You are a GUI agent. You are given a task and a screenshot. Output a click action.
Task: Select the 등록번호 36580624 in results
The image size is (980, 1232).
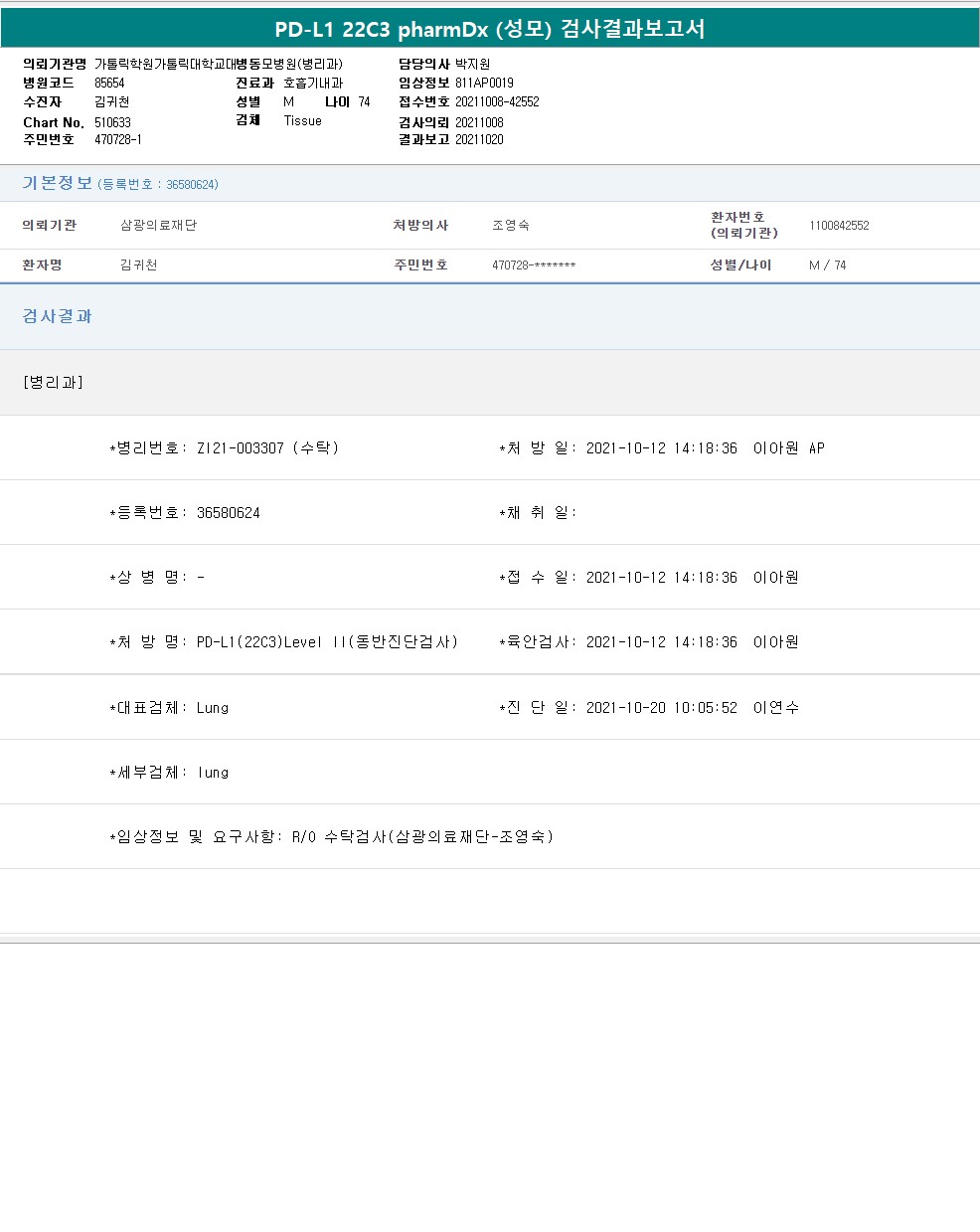[228, 513]
